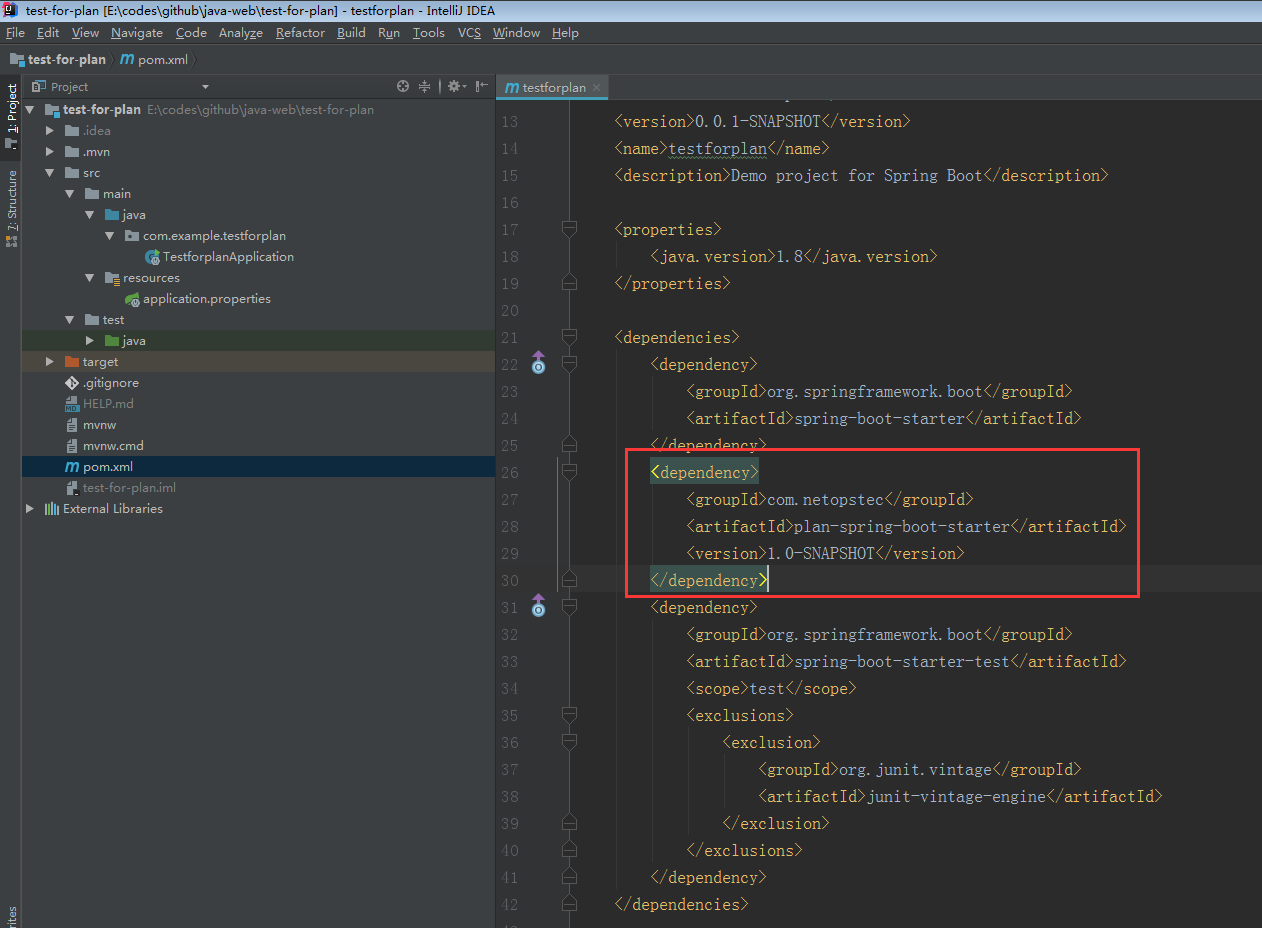The image size is (1262, 928).
Task: Expand the .idea folder
Action: coord(51,131)
